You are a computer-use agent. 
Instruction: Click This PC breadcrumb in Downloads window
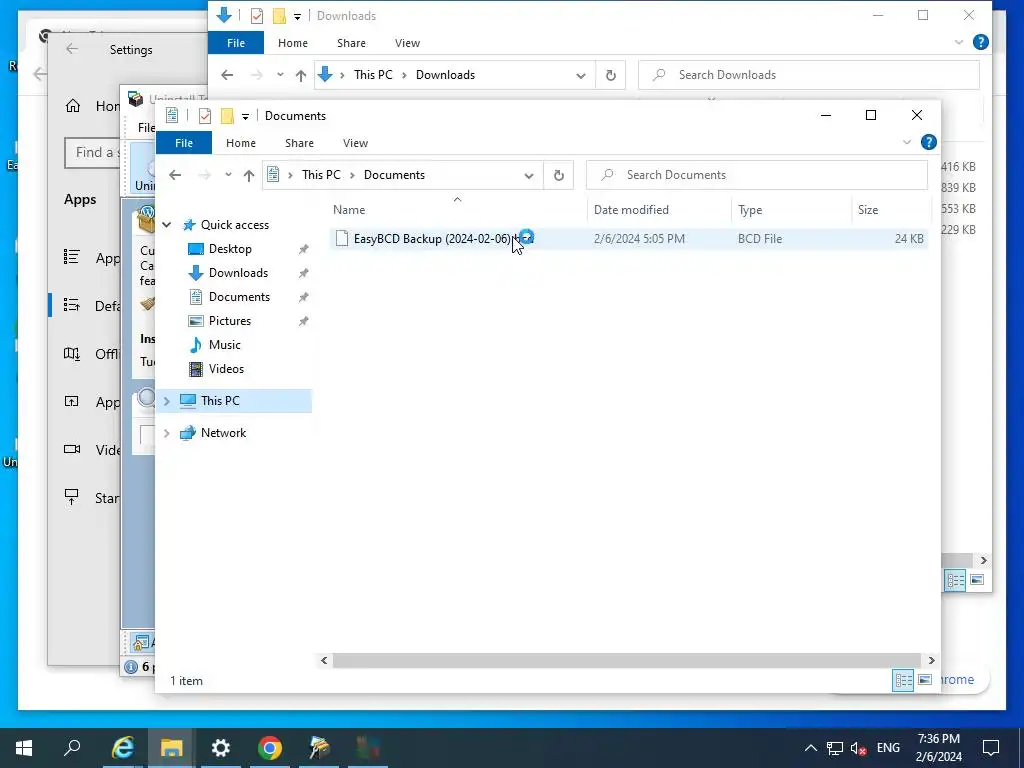[x=373, y=75]
